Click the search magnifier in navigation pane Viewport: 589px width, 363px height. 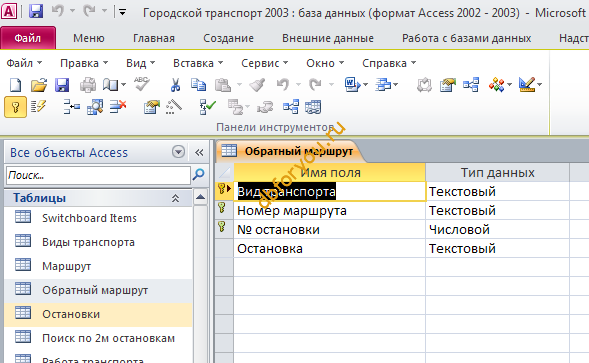[x=198, y=175]
